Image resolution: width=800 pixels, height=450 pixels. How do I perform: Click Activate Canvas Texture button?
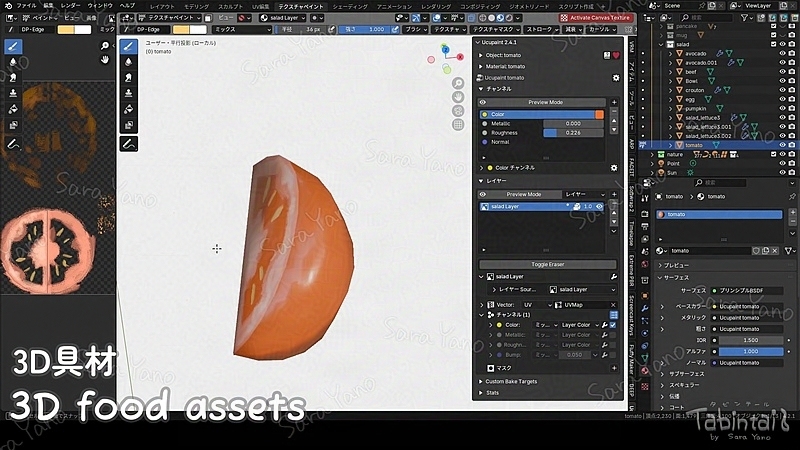pos(595,18)
